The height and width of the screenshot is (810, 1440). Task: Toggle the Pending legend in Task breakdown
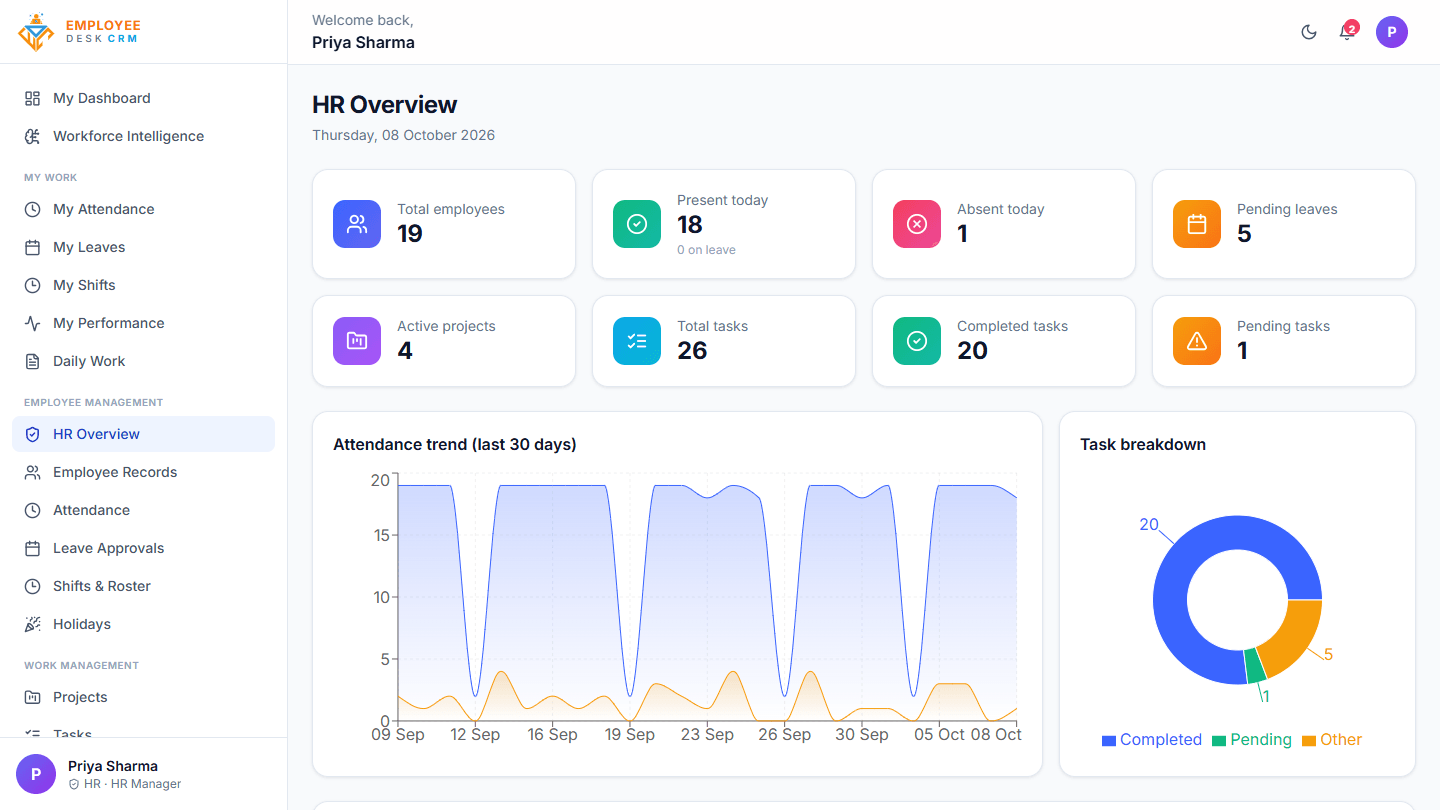[1252, 740]
